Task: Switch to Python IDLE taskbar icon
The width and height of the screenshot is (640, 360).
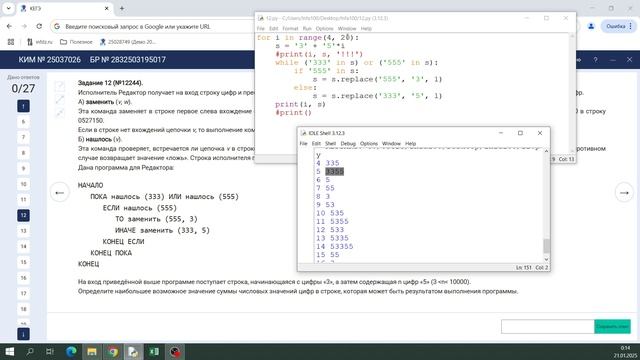Action: tap(133, 351)
